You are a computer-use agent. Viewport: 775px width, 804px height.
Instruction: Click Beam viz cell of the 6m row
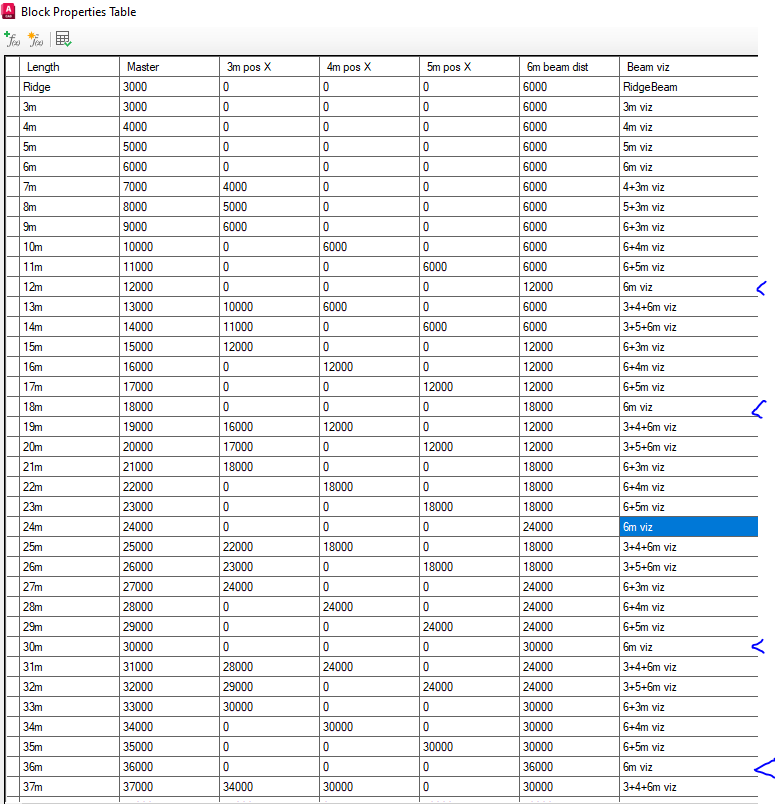pyautogui.click(x=689, y=167)
